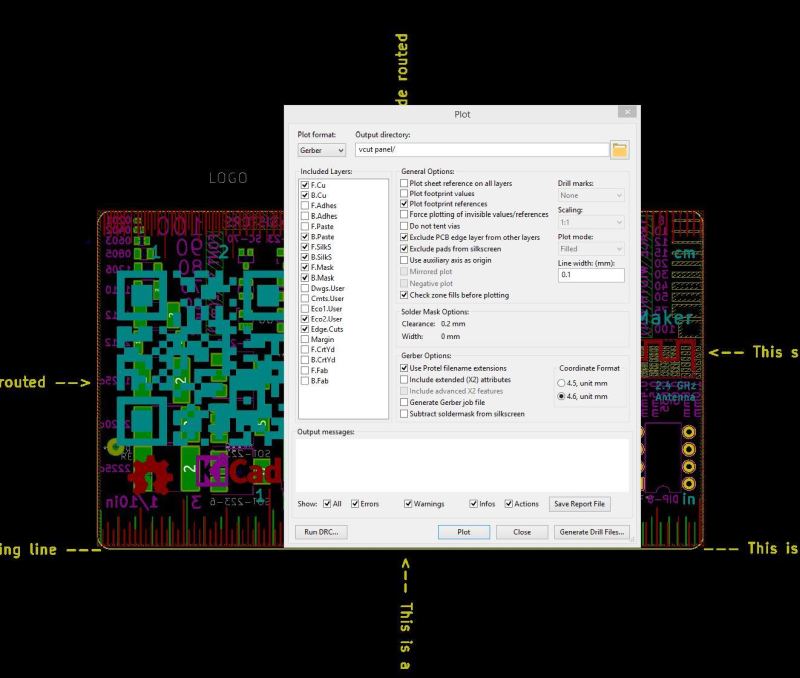Select 4.5, unit mm coordinate format
This screenshot has width=800, height=678.
tap(561, 383)
